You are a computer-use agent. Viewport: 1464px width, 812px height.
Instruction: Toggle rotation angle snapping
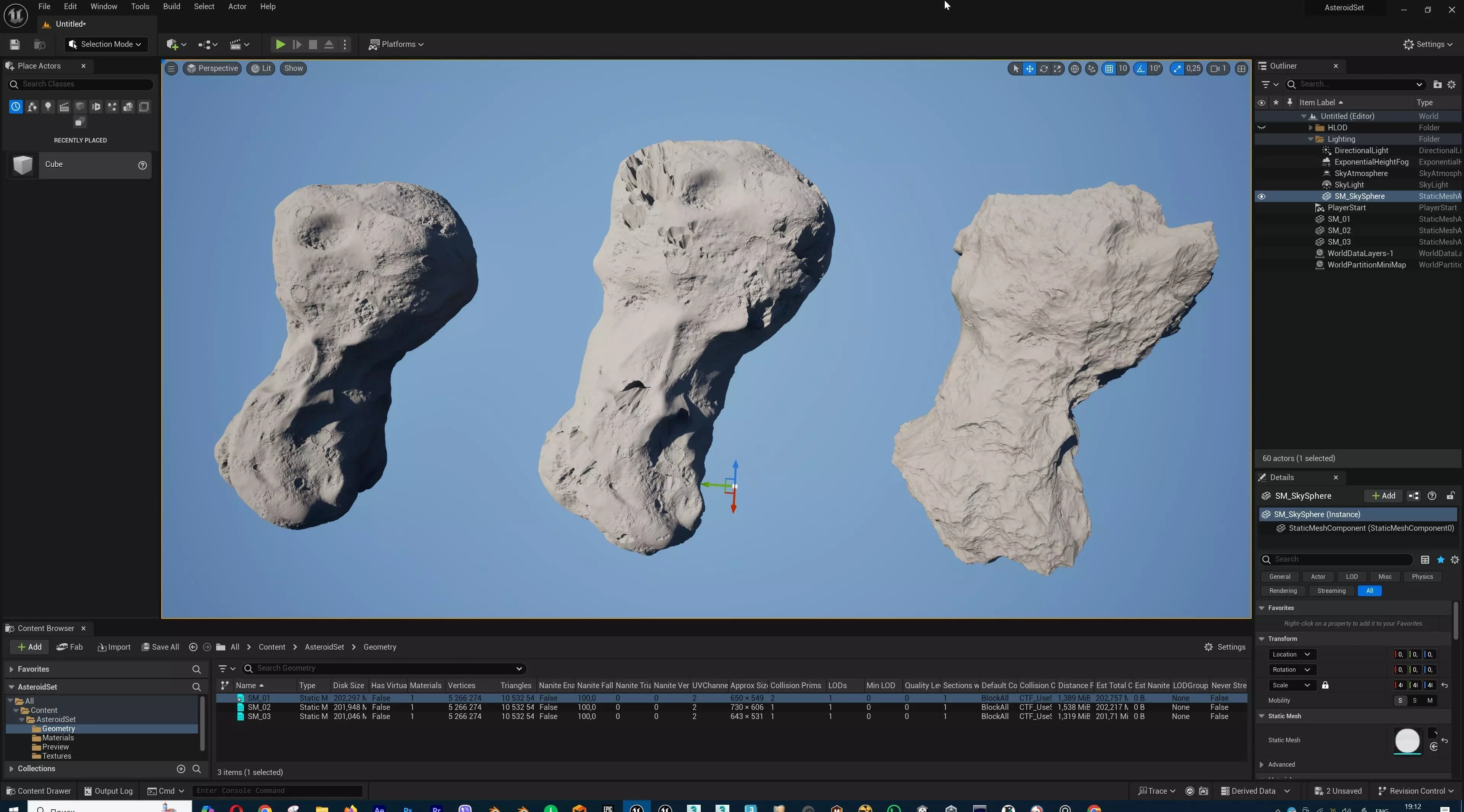pyautogui.click(x=1141, y=69)
